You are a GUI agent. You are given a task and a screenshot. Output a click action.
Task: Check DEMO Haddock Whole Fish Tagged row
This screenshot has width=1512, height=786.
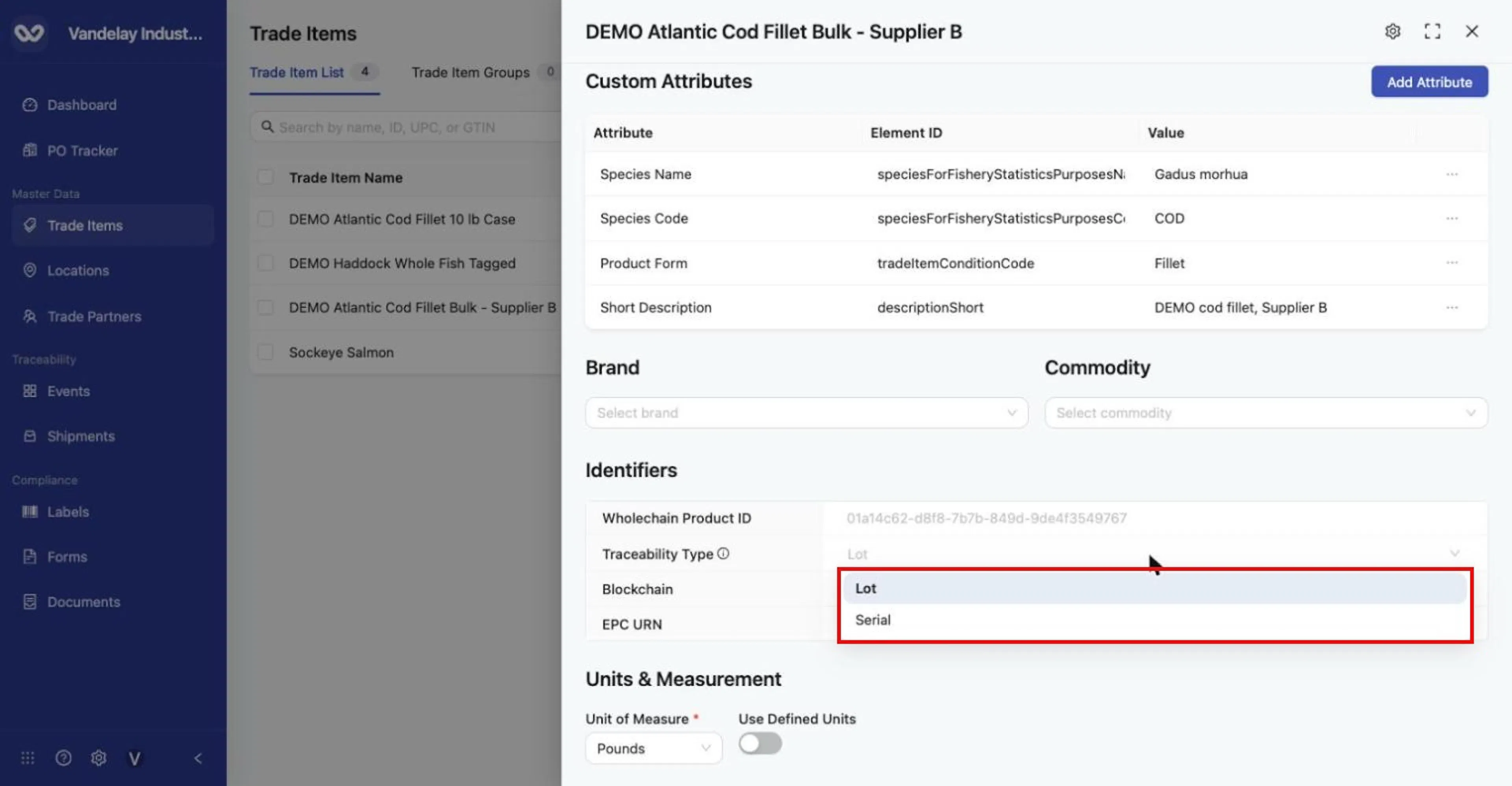click(x=265, y=262)
